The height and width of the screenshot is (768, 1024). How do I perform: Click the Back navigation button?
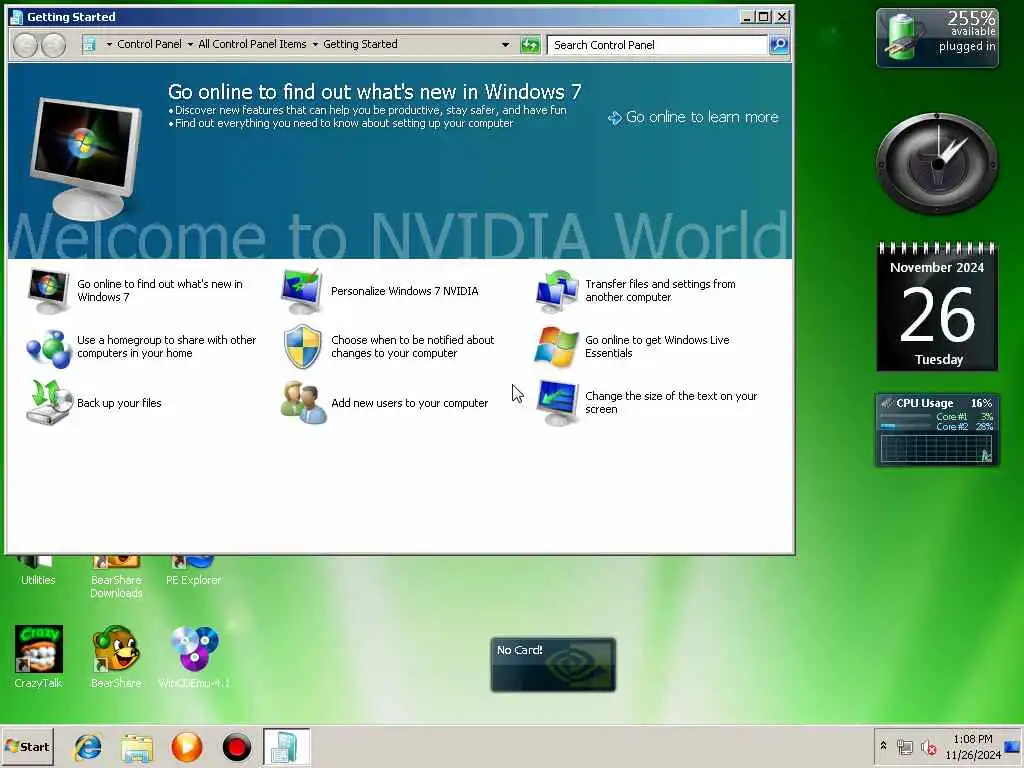(25, 45)
